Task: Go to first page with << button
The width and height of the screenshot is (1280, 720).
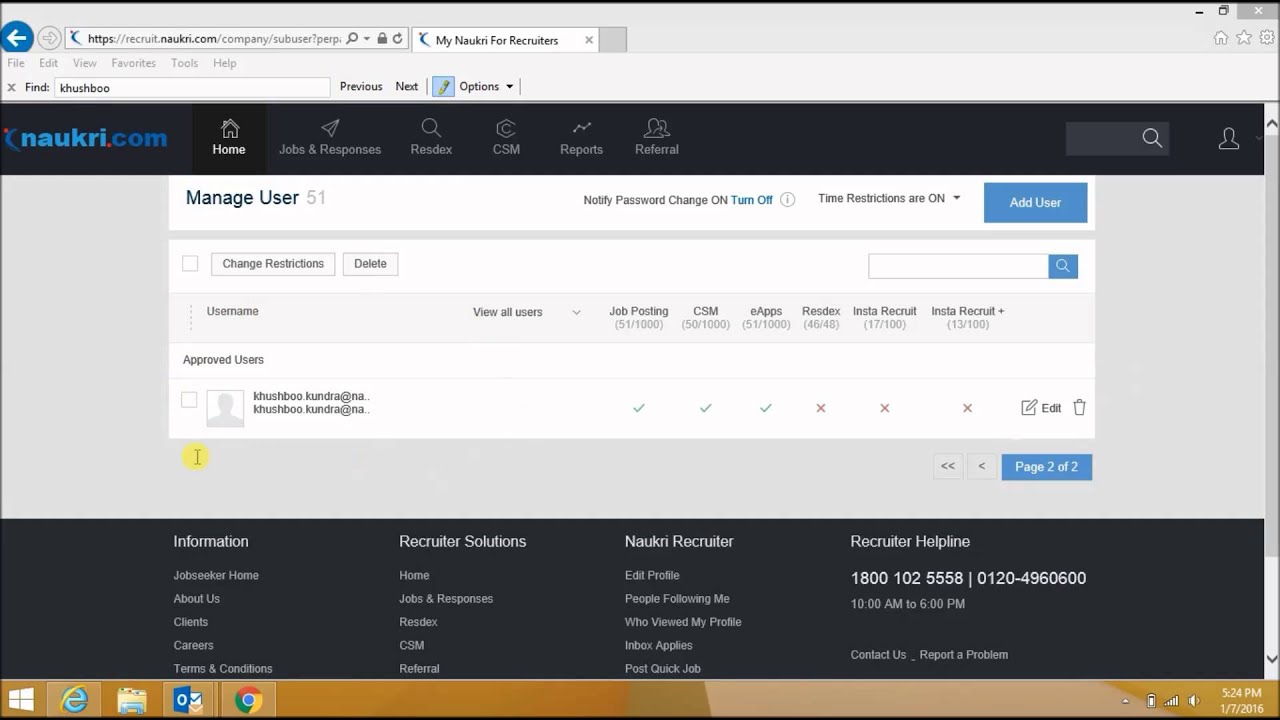Action: coord(948,466)
